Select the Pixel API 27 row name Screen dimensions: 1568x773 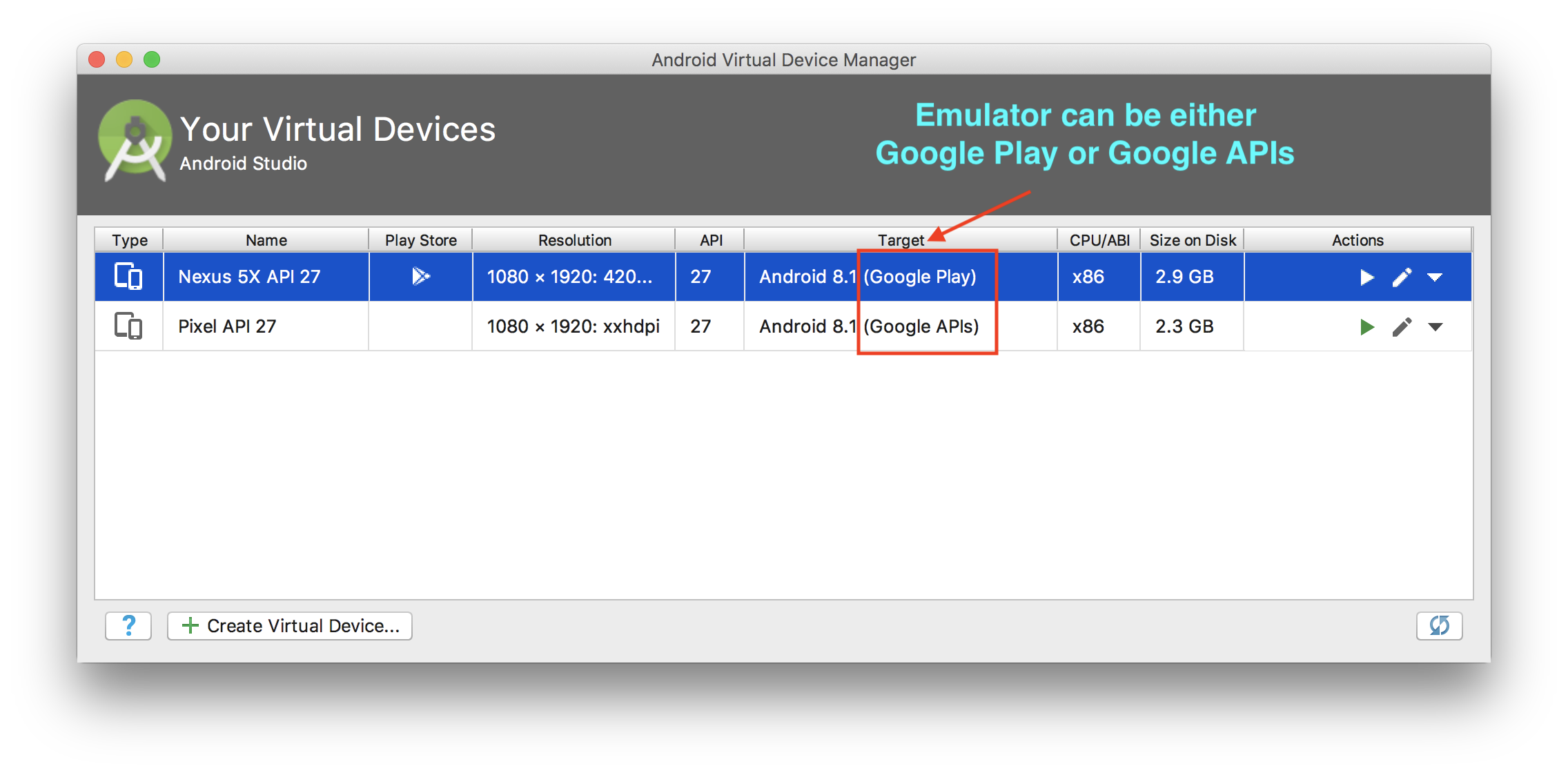227,326
